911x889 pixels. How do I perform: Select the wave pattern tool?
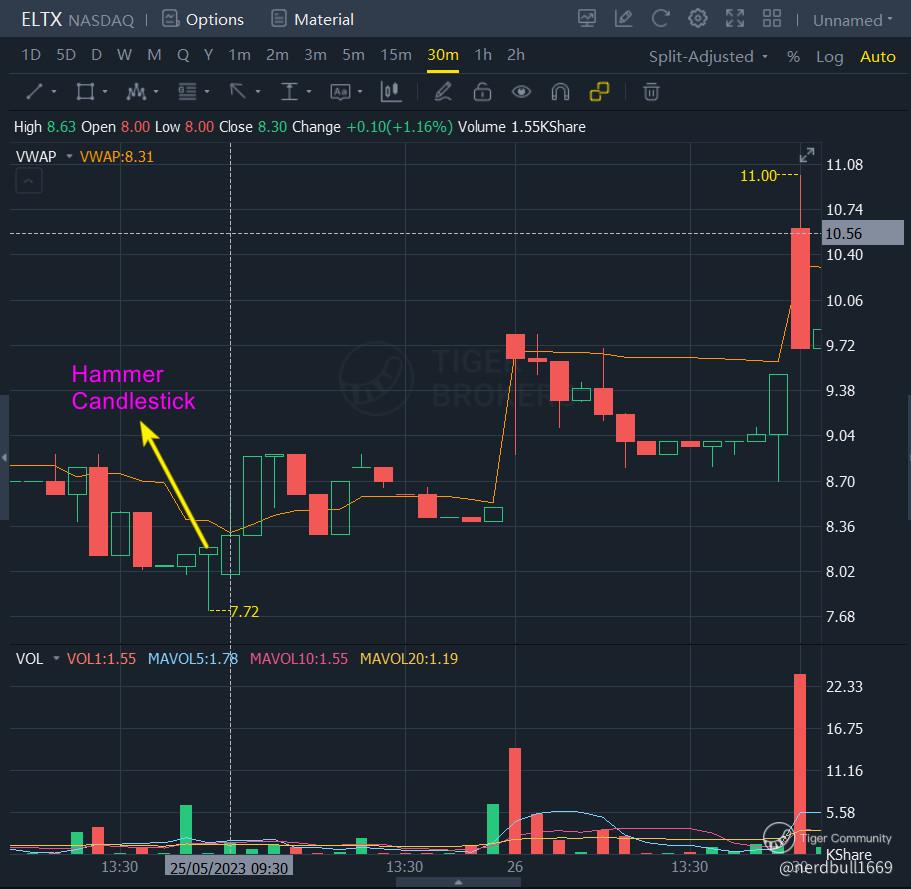(137, 92)
